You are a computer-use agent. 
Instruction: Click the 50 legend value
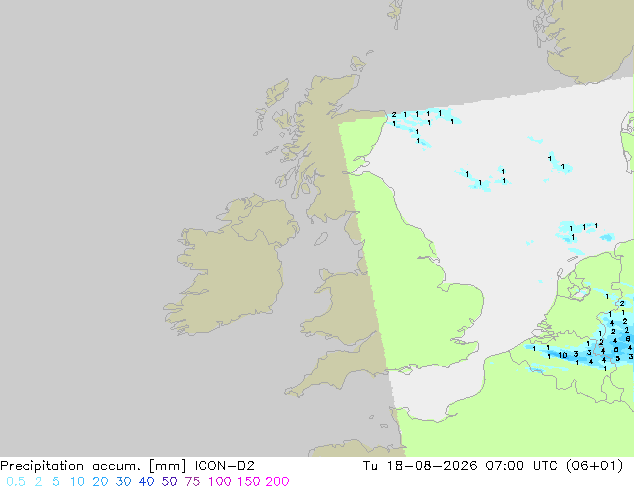pyautogui.click(x=169, y=482)
